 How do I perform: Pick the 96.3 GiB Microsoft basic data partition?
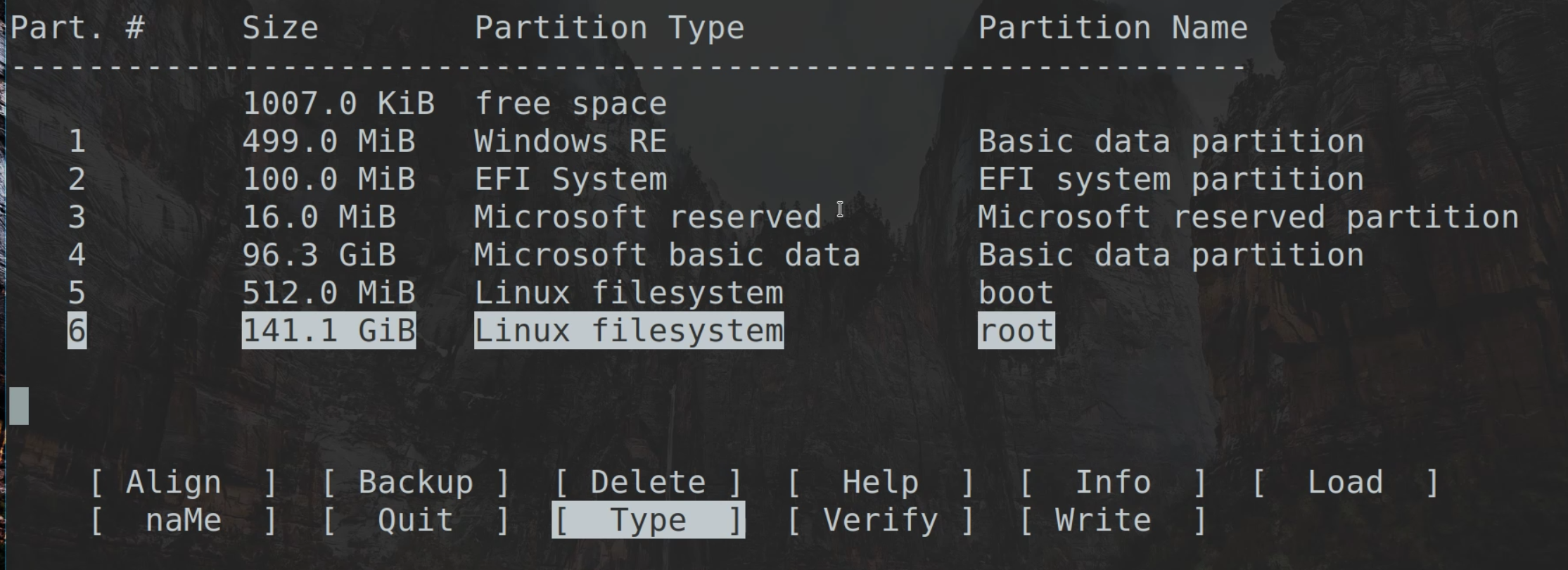[666, 255]
